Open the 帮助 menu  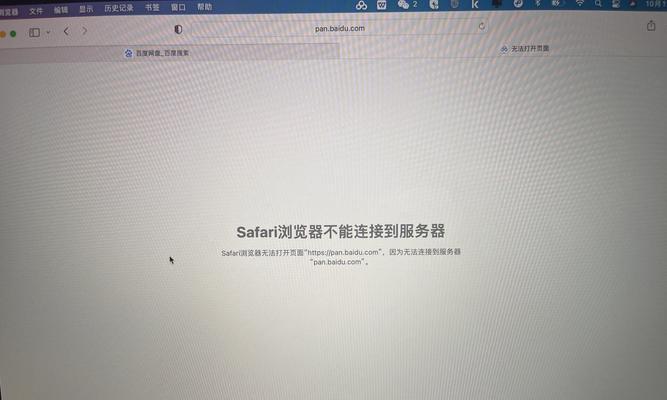(205, 7)
